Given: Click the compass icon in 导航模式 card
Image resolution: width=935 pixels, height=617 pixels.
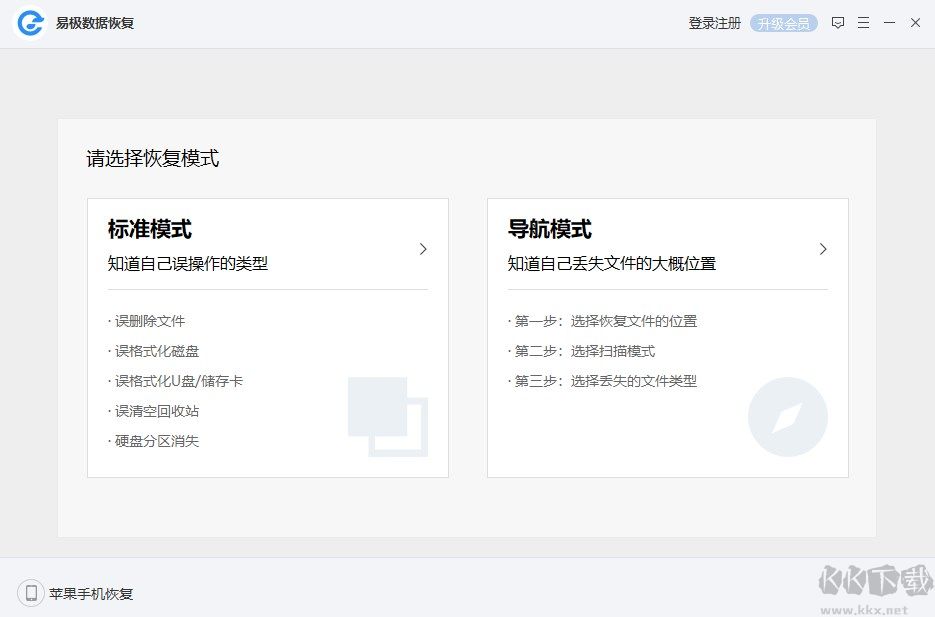Looking at the screenshot, I should coord(788,417).
